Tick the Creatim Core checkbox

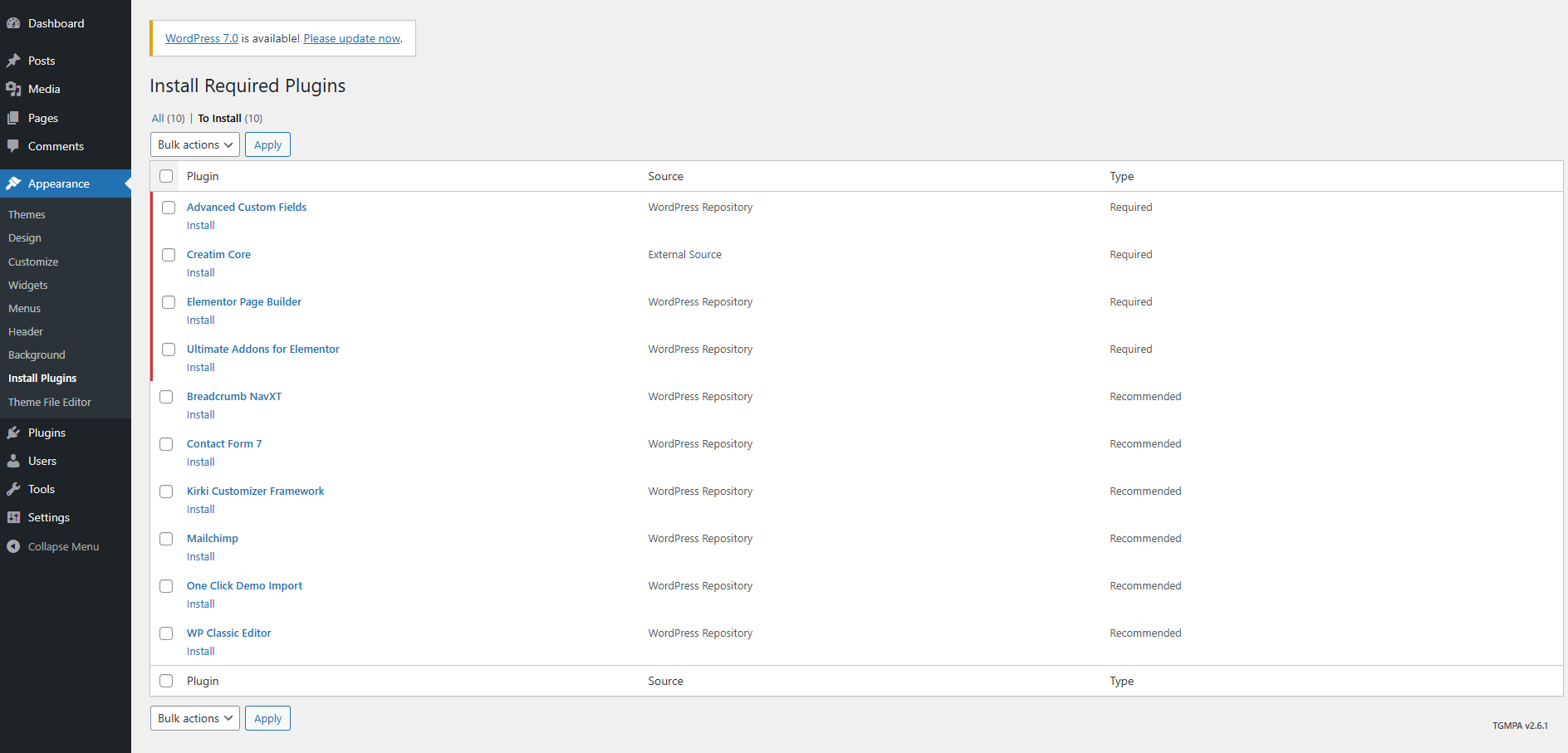[169, 255]
